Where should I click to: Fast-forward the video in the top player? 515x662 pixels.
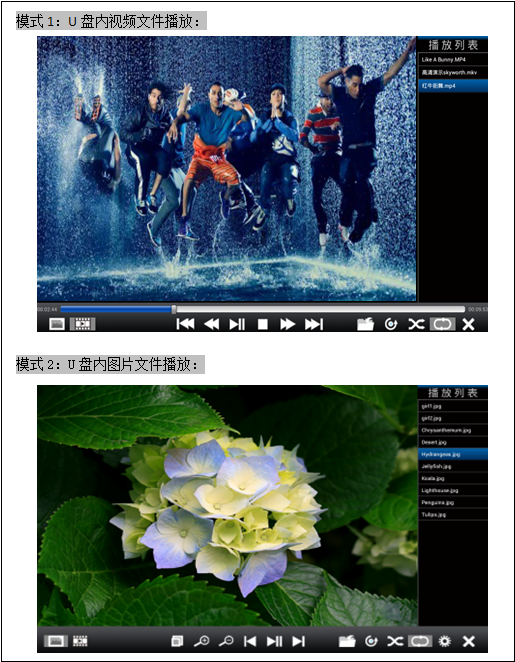pos(287,324)
